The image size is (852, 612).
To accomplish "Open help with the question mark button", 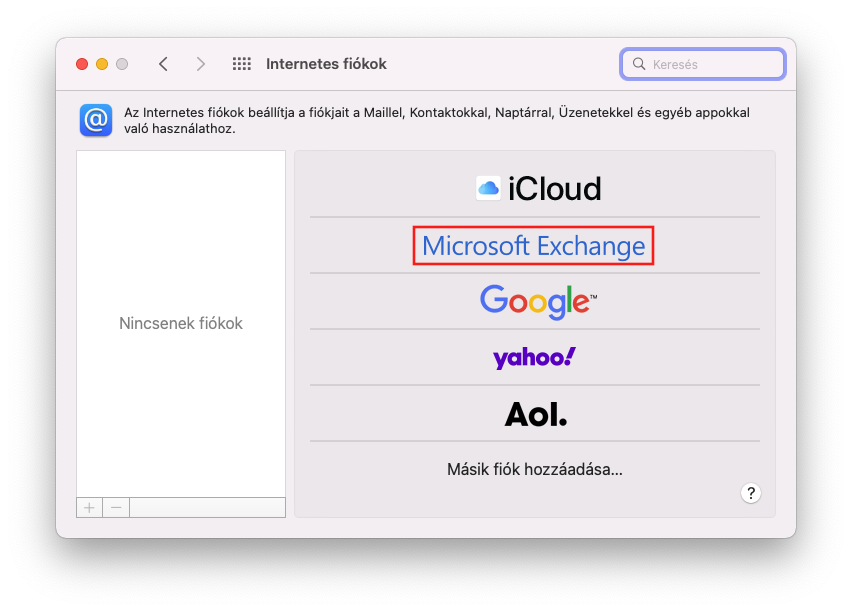I will coord(751,493).
